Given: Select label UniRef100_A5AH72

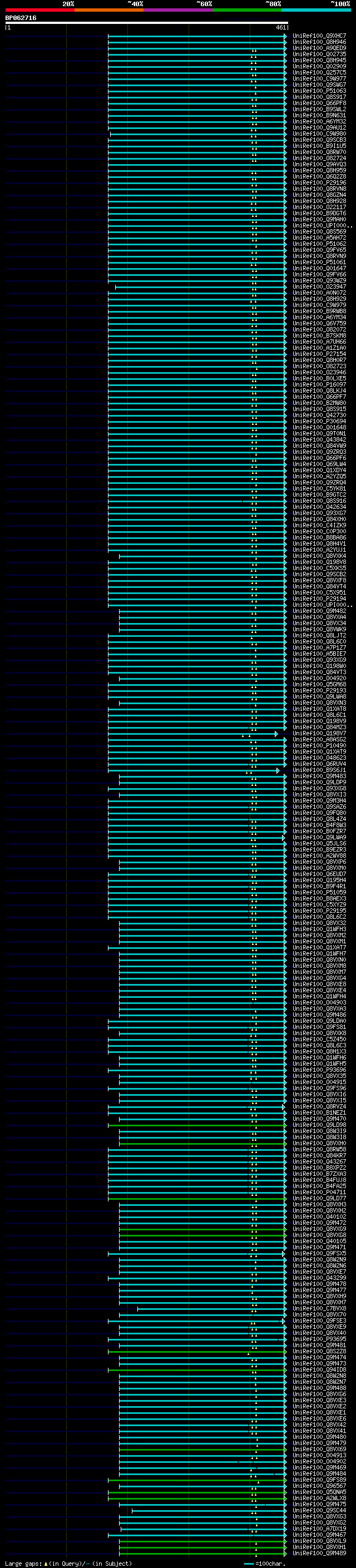Looking at the screenshot, I should tap(319, 238).
